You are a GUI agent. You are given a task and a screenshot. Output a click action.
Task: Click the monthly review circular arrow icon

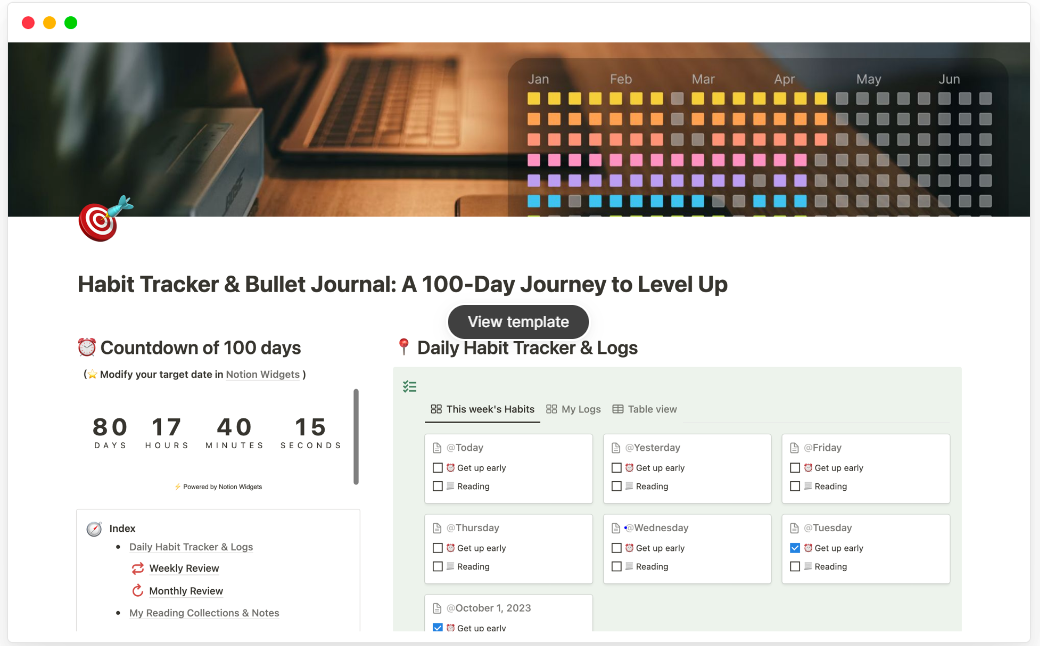(x=138, y=590)
